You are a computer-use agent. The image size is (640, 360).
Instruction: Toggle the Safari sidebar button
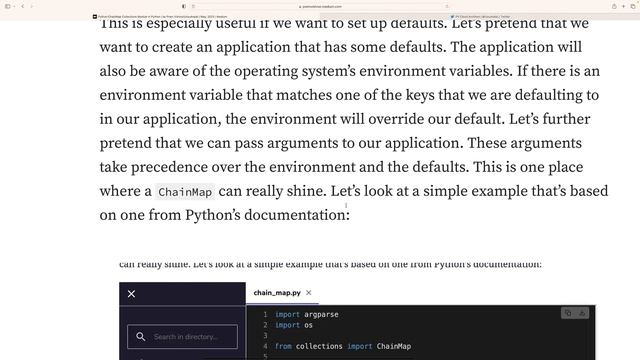[7, 6]
